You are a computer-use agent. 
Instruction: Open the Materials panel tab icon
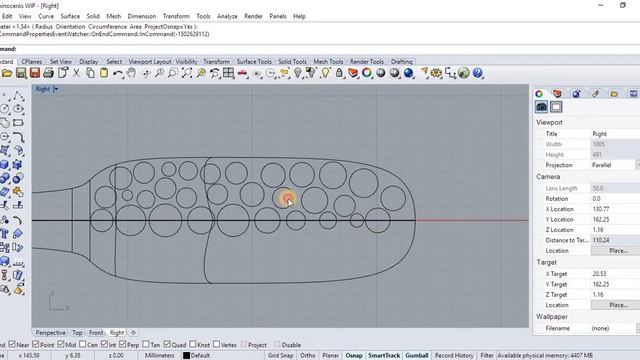[576, 94]
